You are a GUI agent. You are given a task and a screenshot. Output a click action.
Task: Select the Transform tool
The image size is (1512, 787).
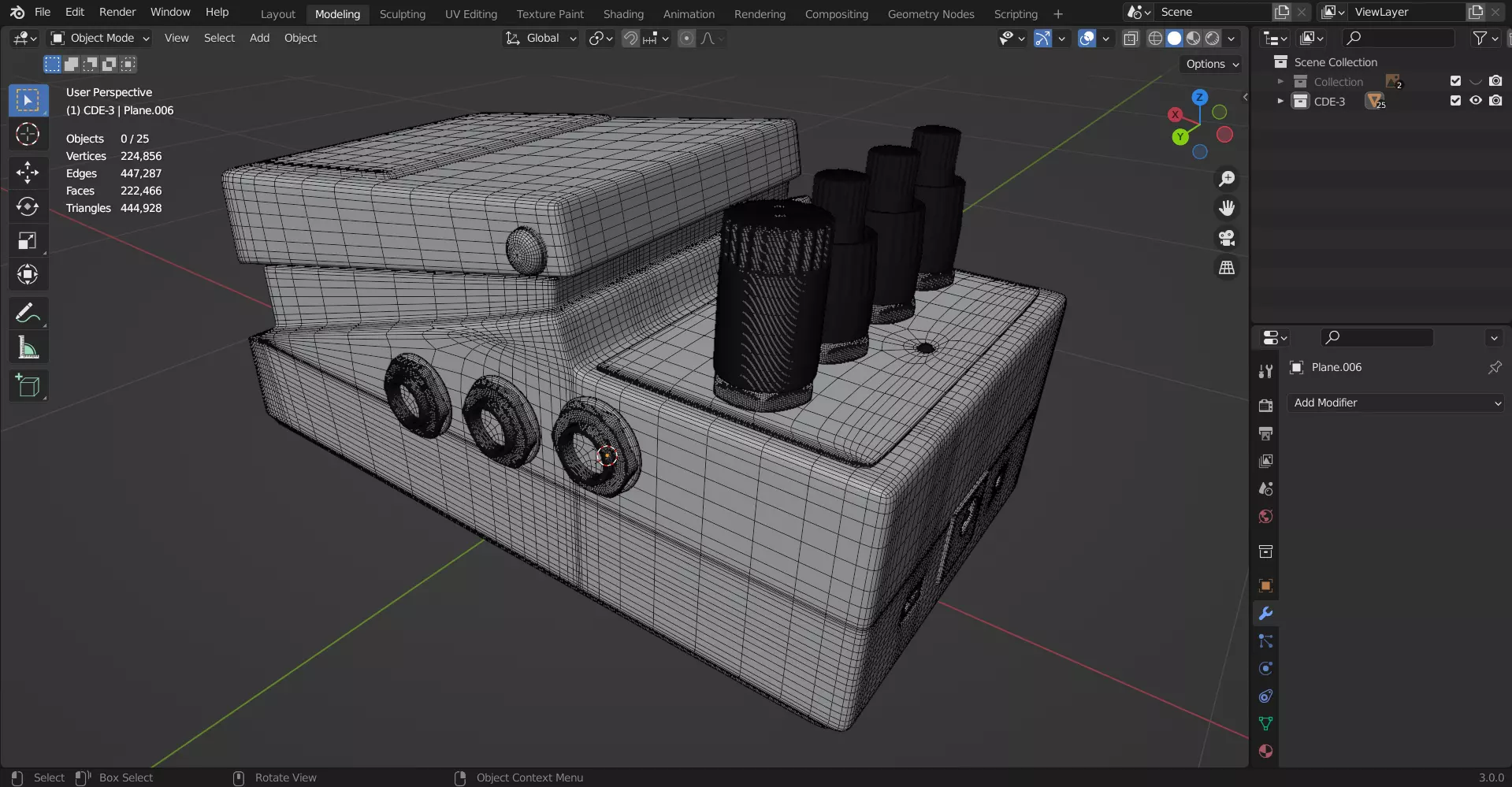point(28,274)
